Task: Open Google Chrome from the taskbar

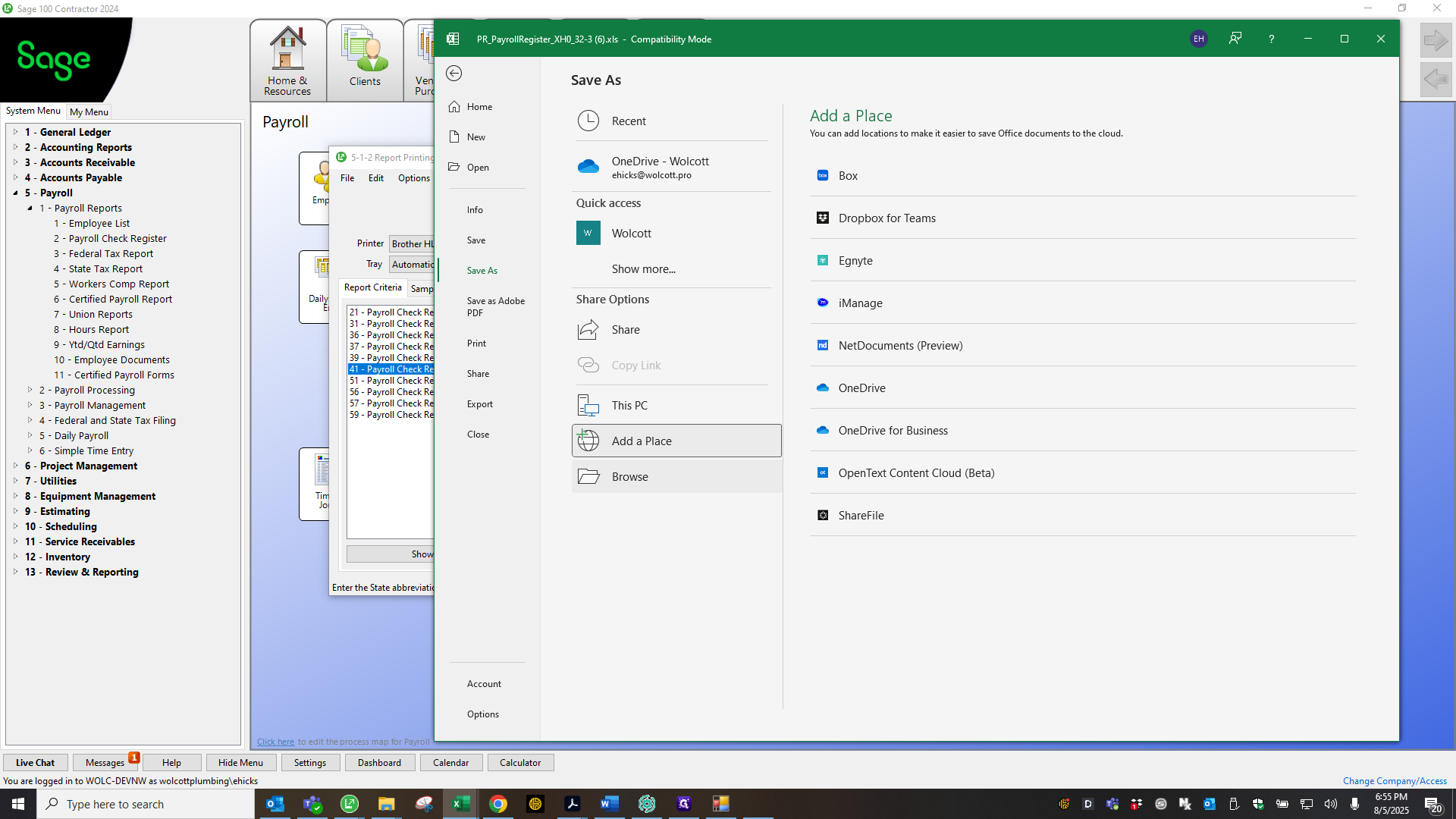Action: (x=498, y=804)
